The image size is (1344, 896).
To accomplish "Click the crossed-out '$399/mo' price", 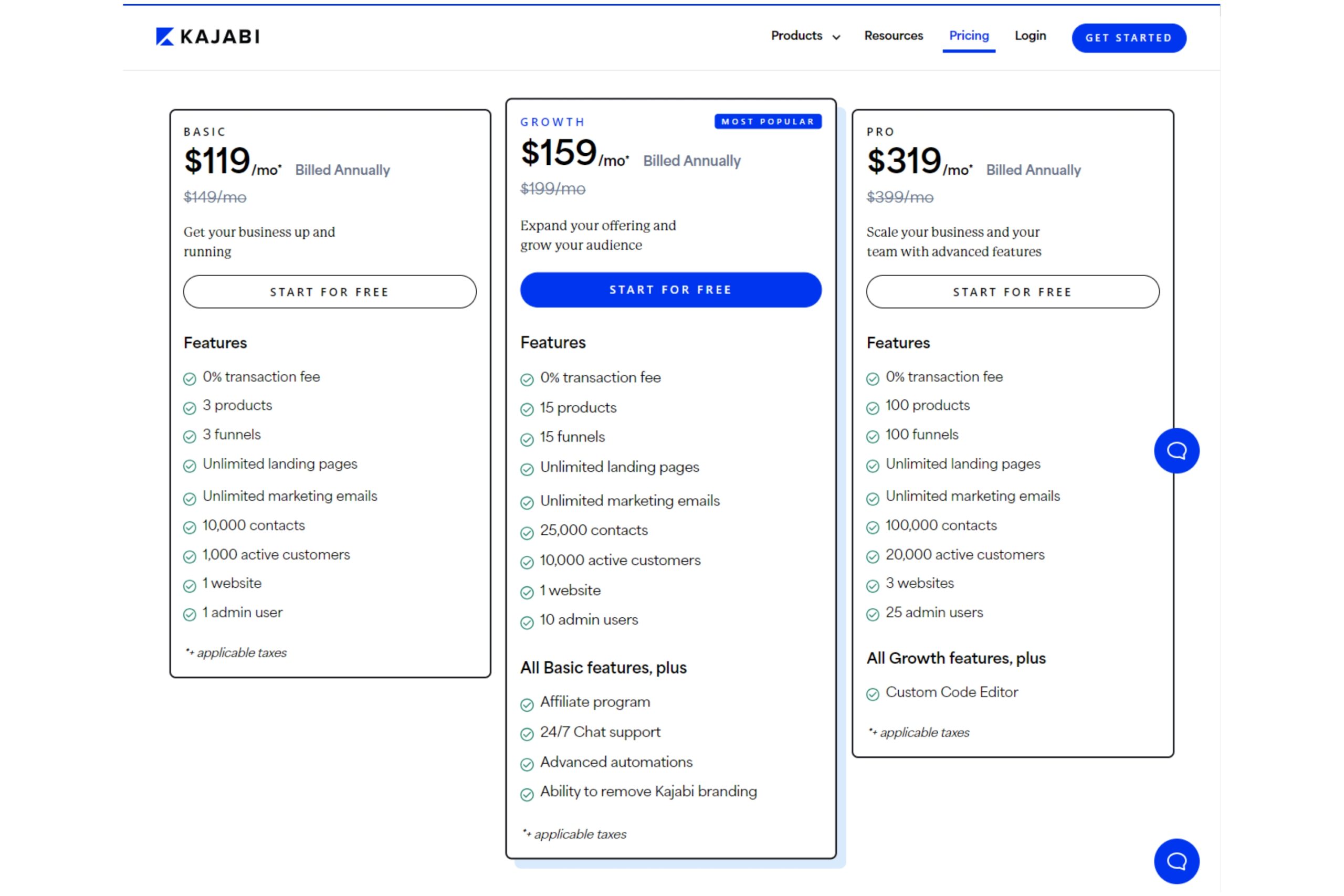I will [x=900, y=197].
